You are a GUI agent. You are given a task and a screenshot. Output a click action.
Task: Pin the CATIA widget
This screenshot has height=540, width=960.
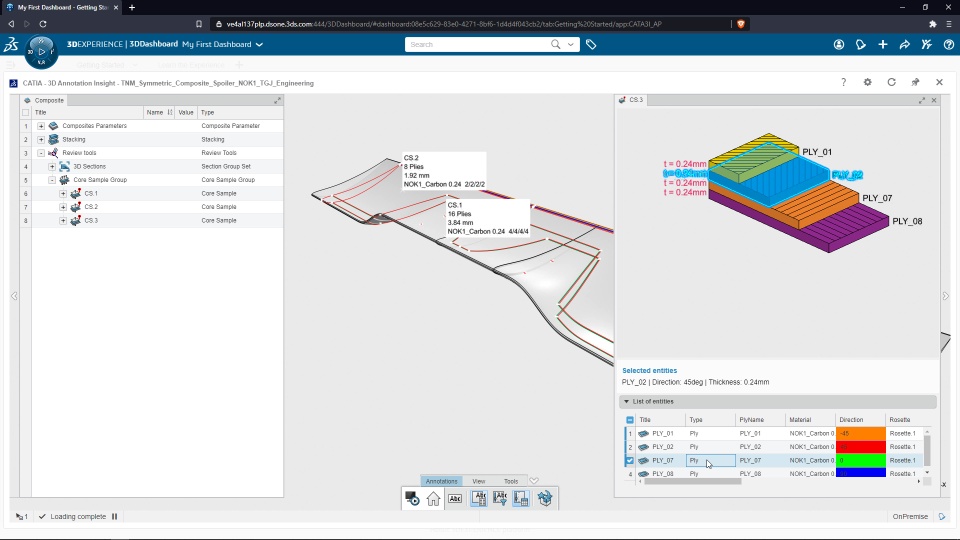pyautogui.click(x=915, y=82)
